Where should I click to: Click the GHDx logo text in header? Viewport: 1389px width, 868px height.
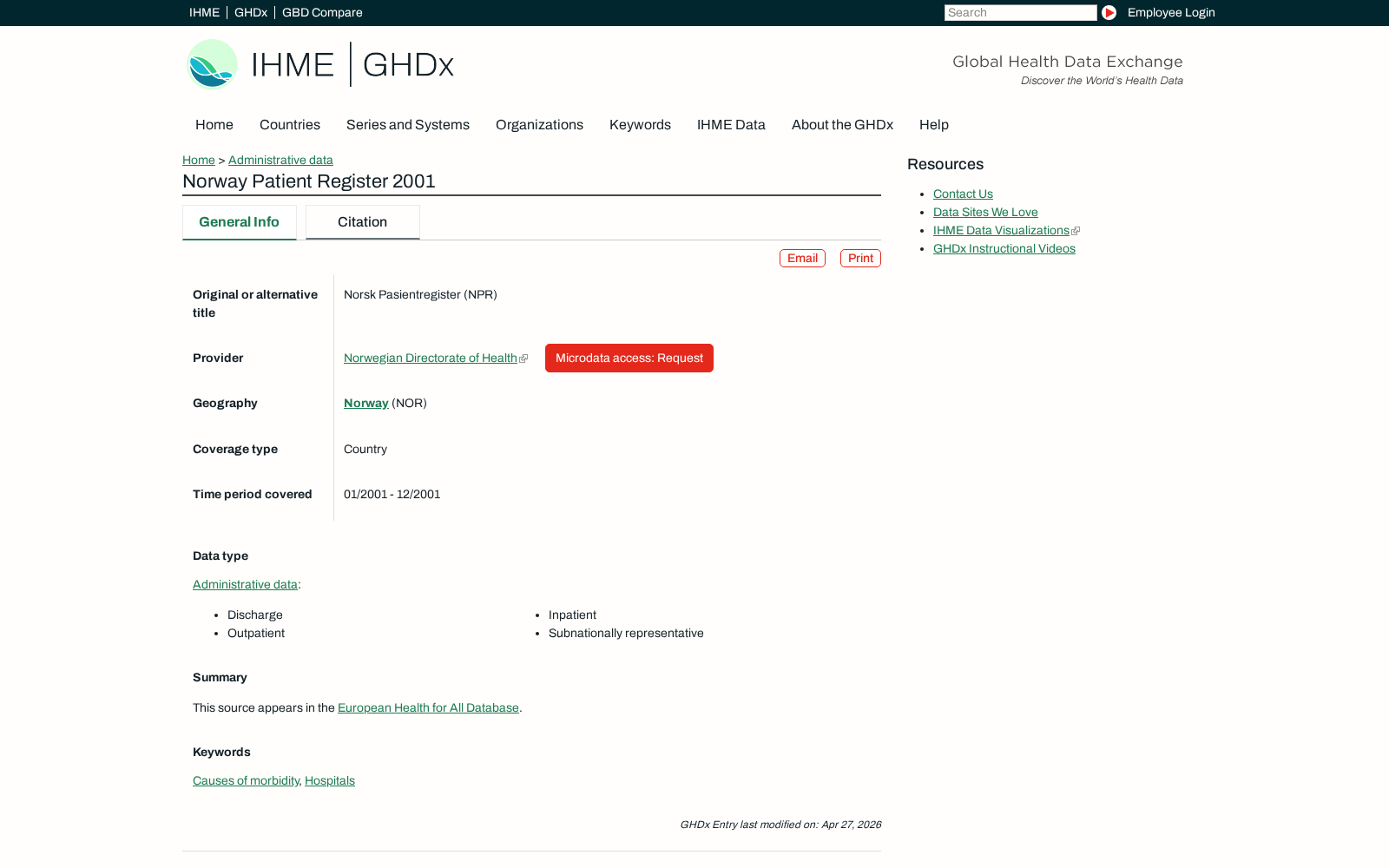point(408,65)
